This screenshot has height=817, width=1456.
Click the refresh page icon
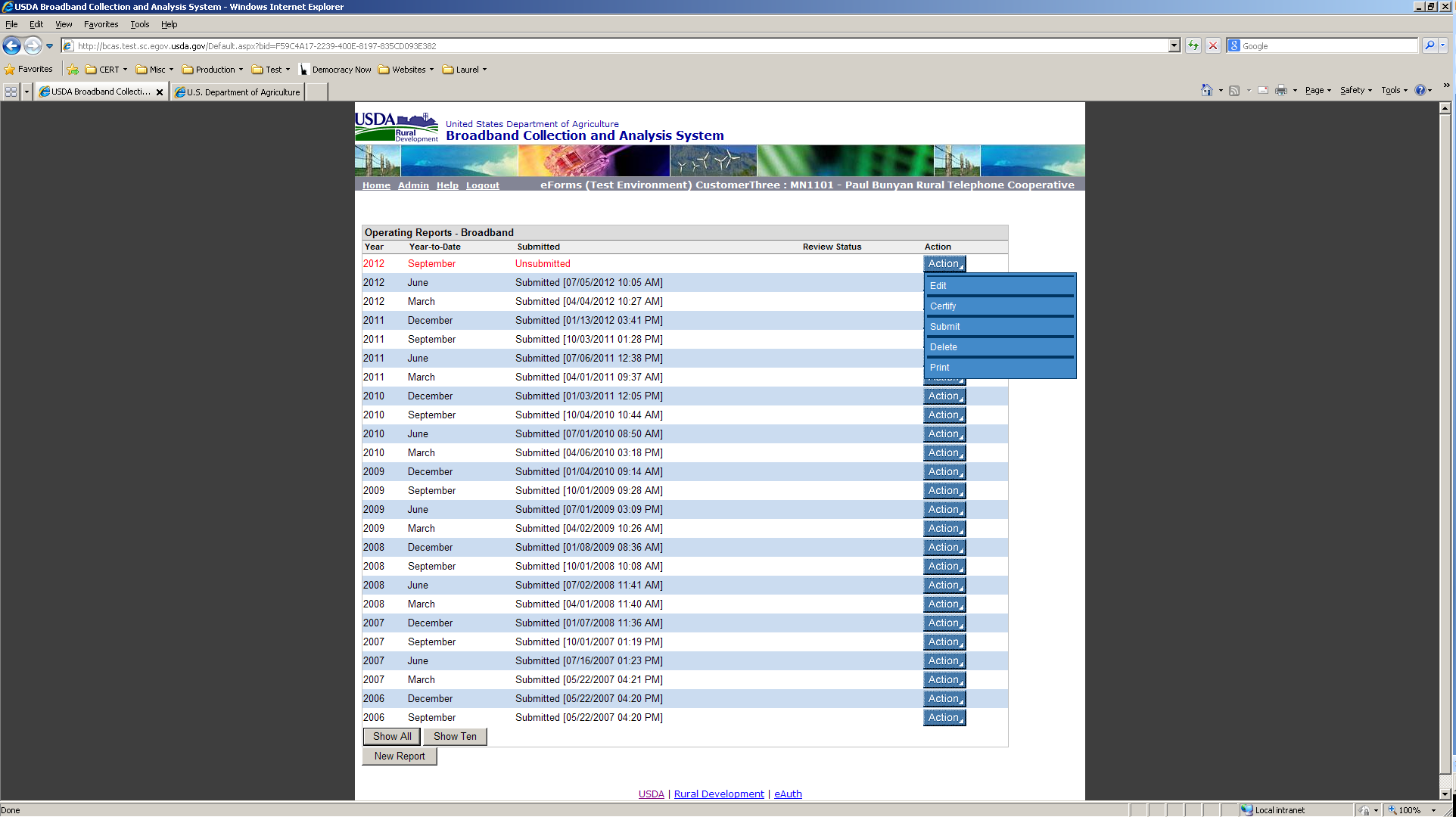tap(1193, 46)
